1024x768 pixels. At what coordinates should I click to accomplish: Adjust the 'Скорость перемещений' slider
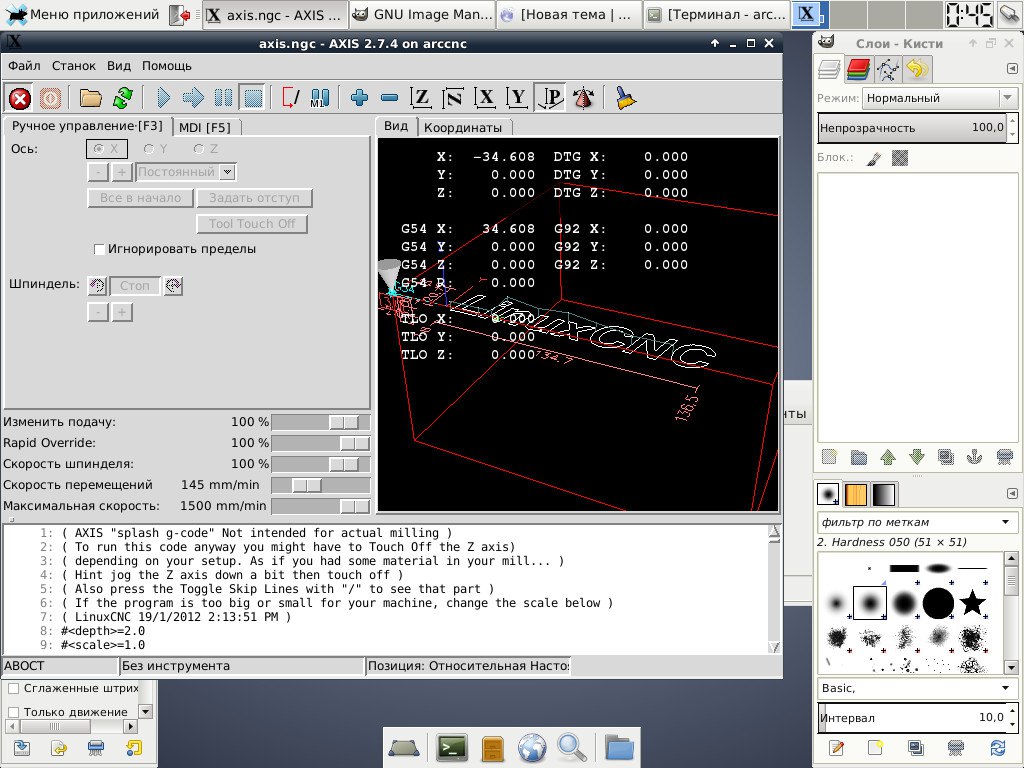(x=307, y=485)
